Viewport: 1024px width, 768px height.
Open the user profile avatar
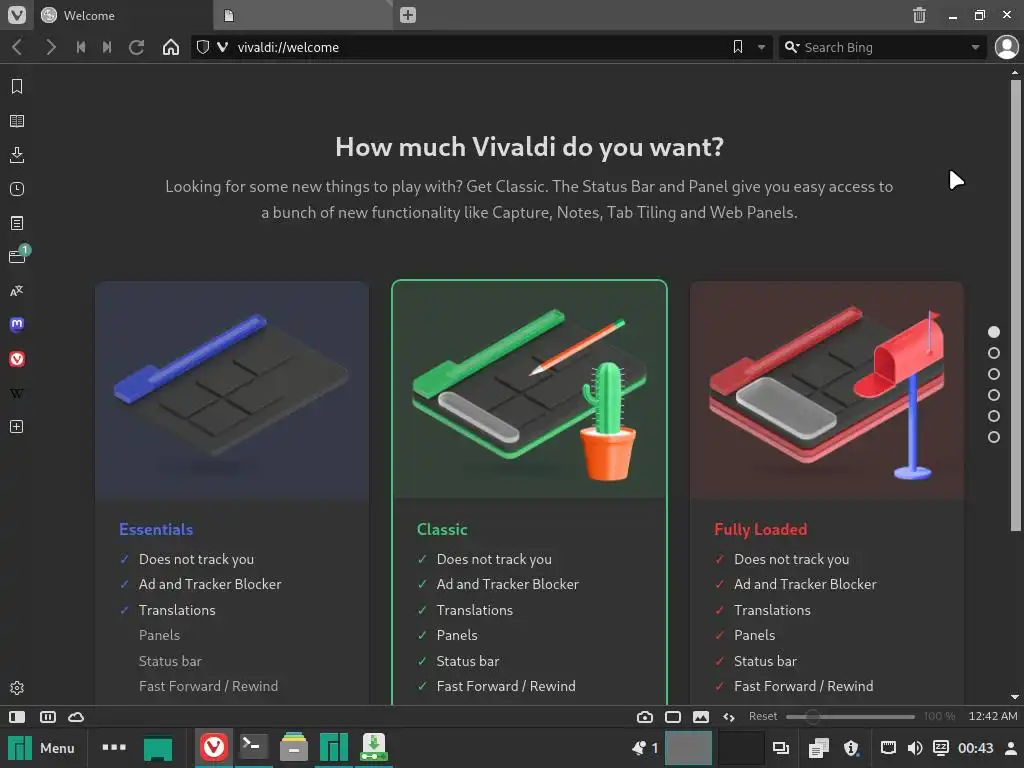(x=1006, y=47)
